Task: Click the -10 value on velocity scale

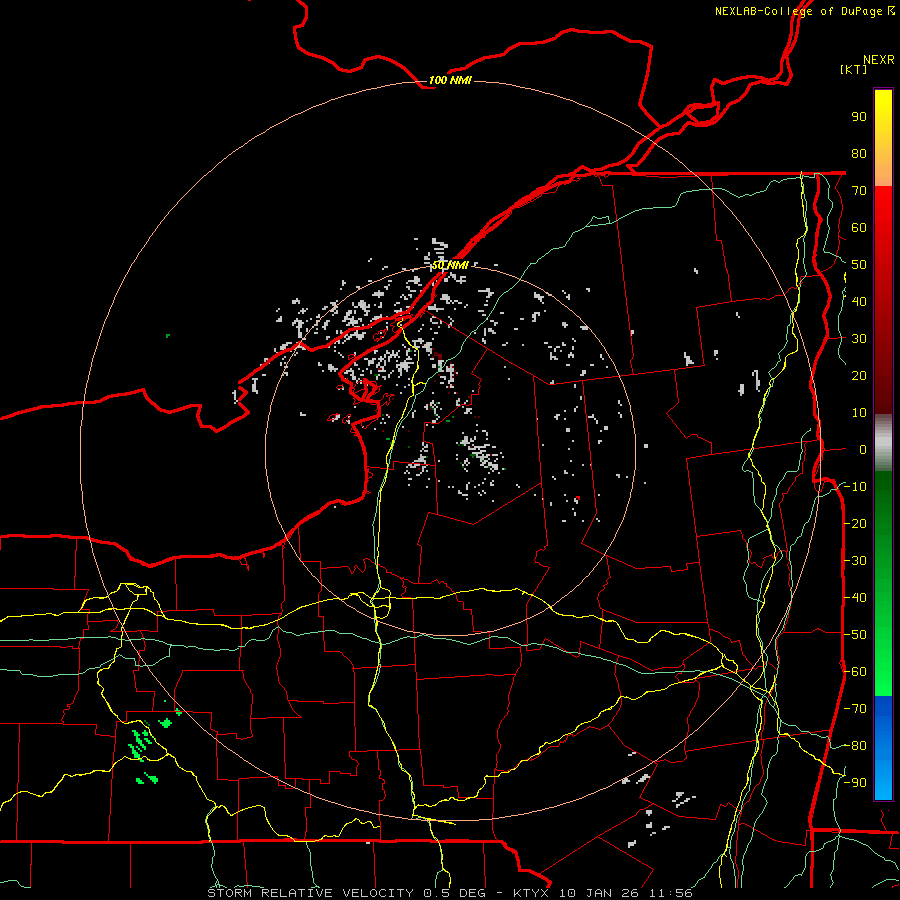Action: [855, 487]
